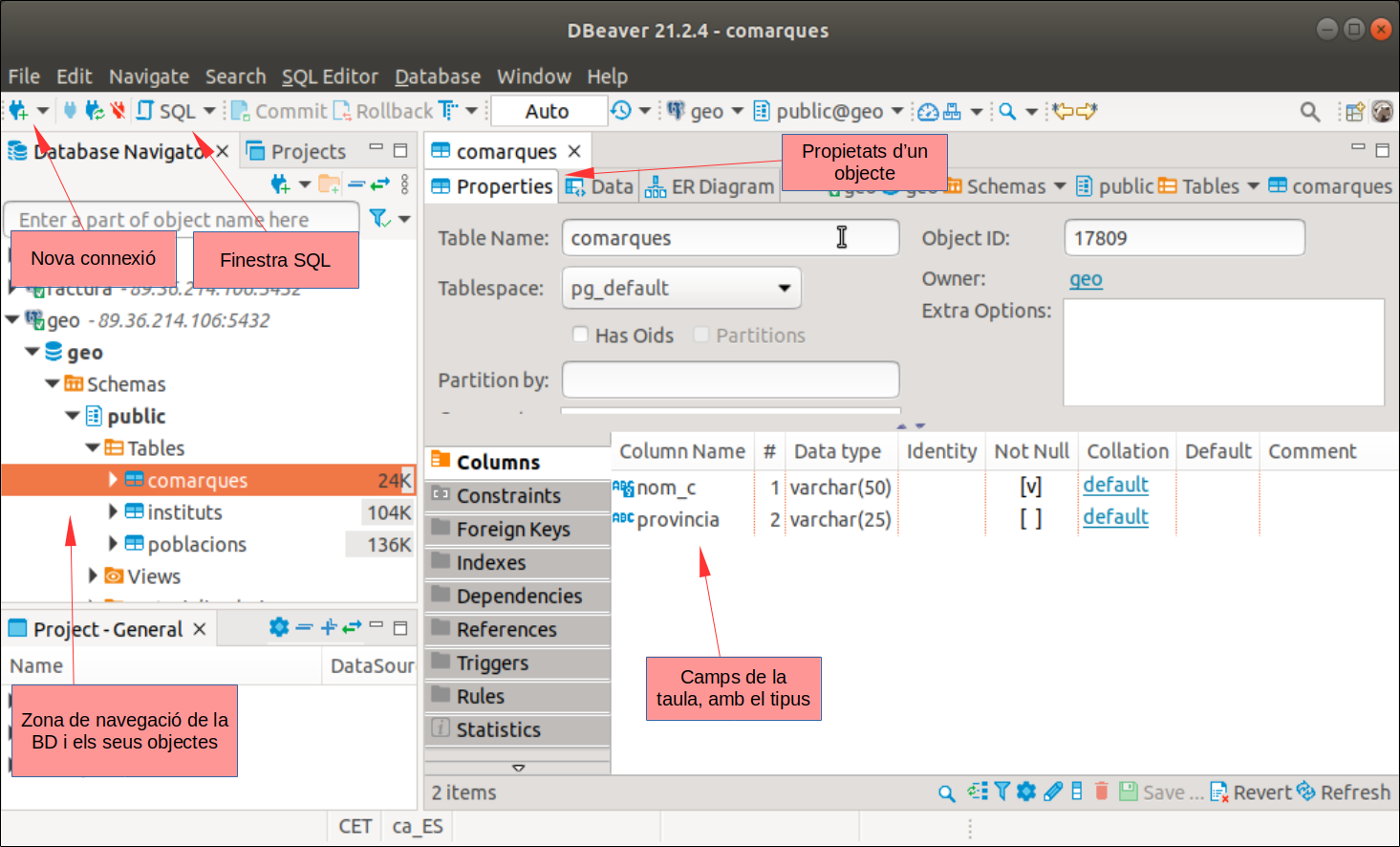Open the Tablespace pg_default dropdown
Screen dimensions: 1400x847
[784, 288]
